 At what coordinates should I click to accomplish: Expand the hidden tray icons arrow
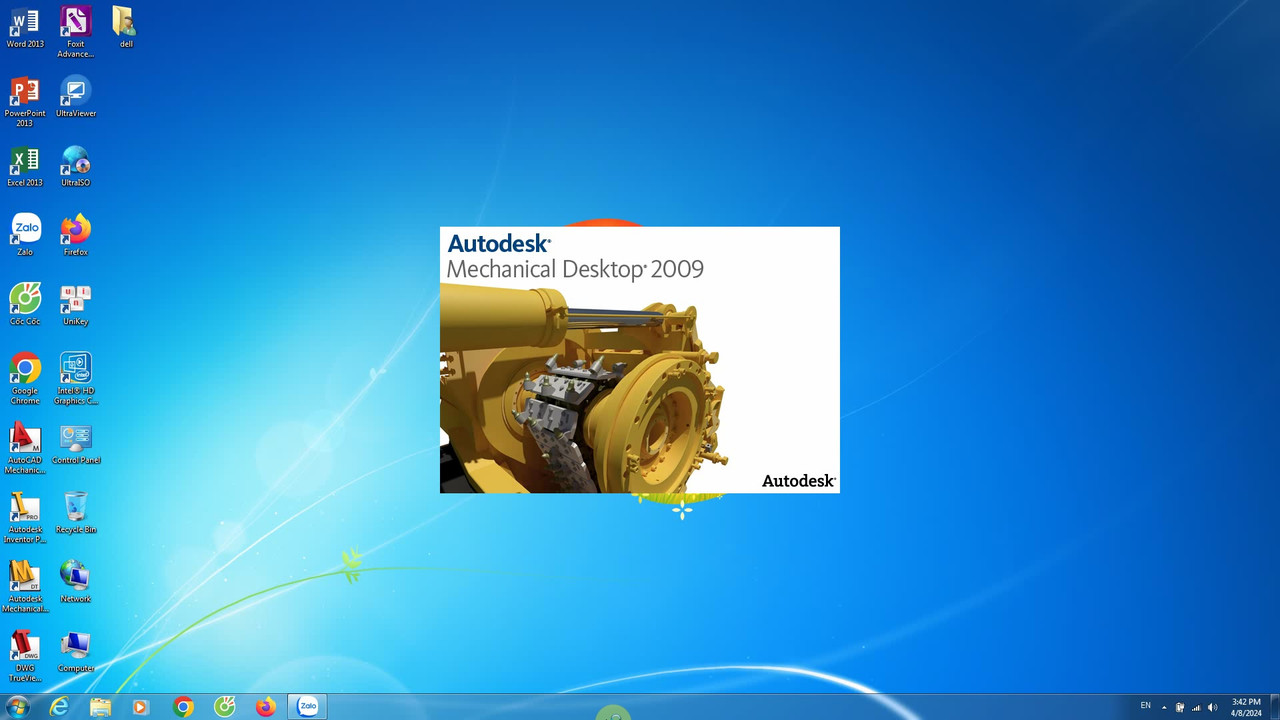pos(1164,707)
